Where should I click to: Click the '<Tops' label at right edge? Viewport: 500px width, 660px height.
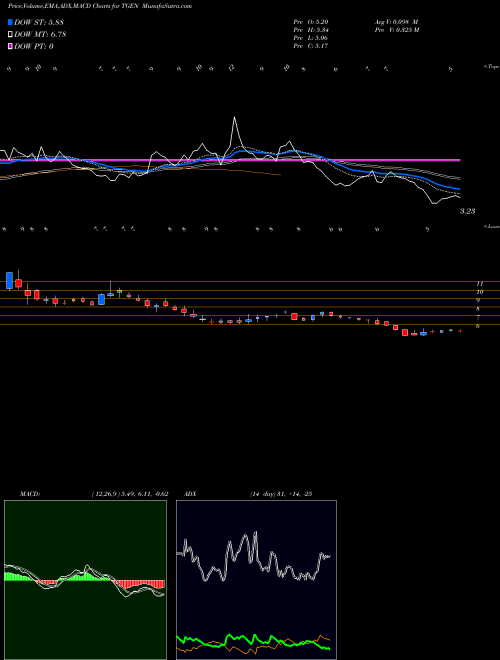coord(492,67)
